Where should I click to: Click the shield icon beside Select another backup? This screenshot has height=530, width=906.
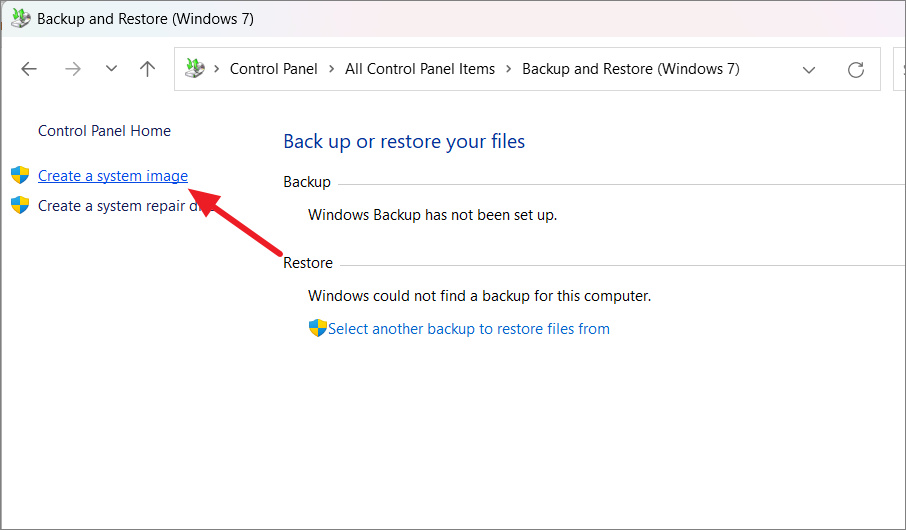[x=318, y=328]
